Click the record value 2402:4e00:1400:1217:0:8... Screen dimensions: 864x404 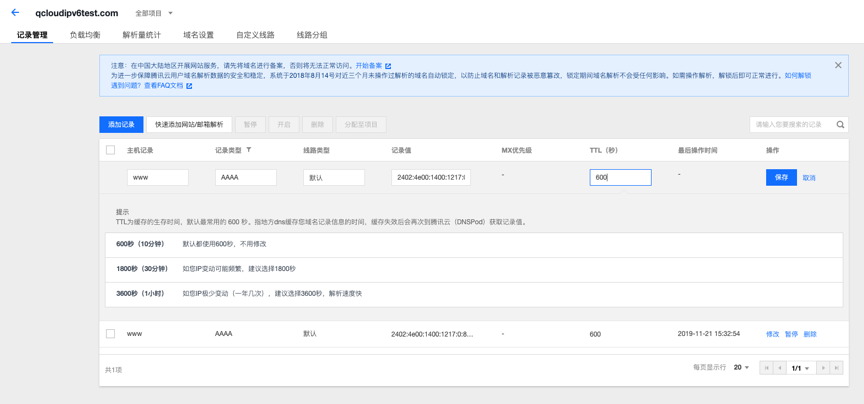click(x=432, y=334)
